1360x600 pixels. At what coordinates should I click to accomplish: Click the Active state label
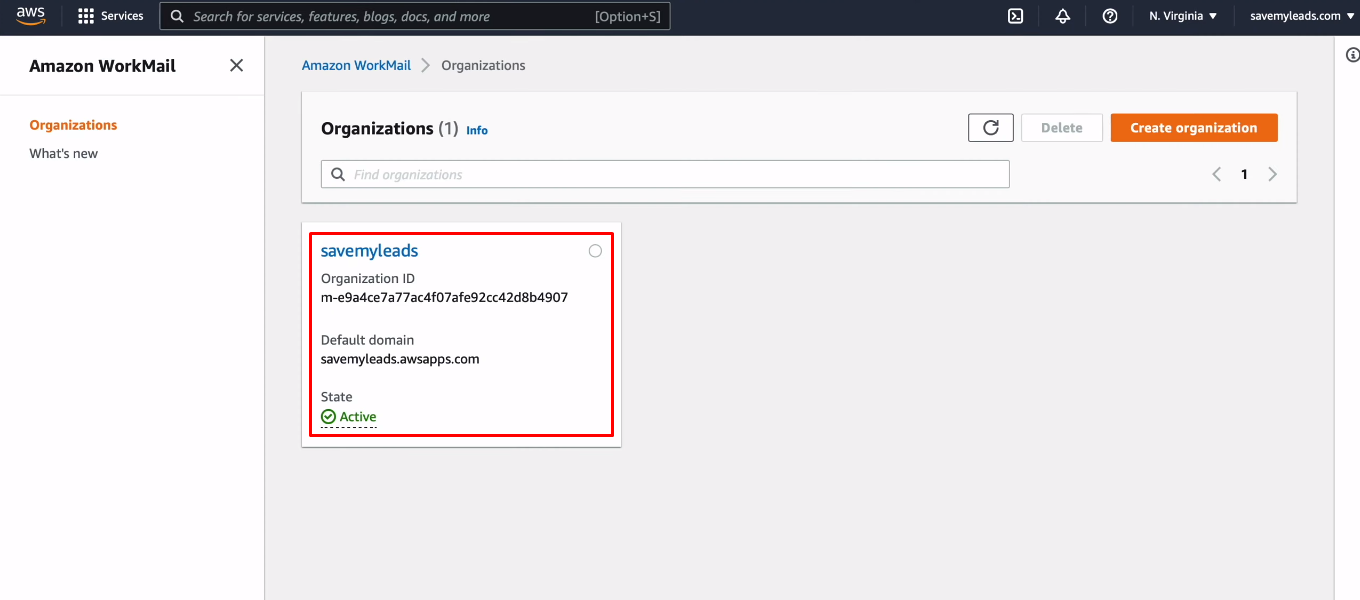[x=358, y=417]
